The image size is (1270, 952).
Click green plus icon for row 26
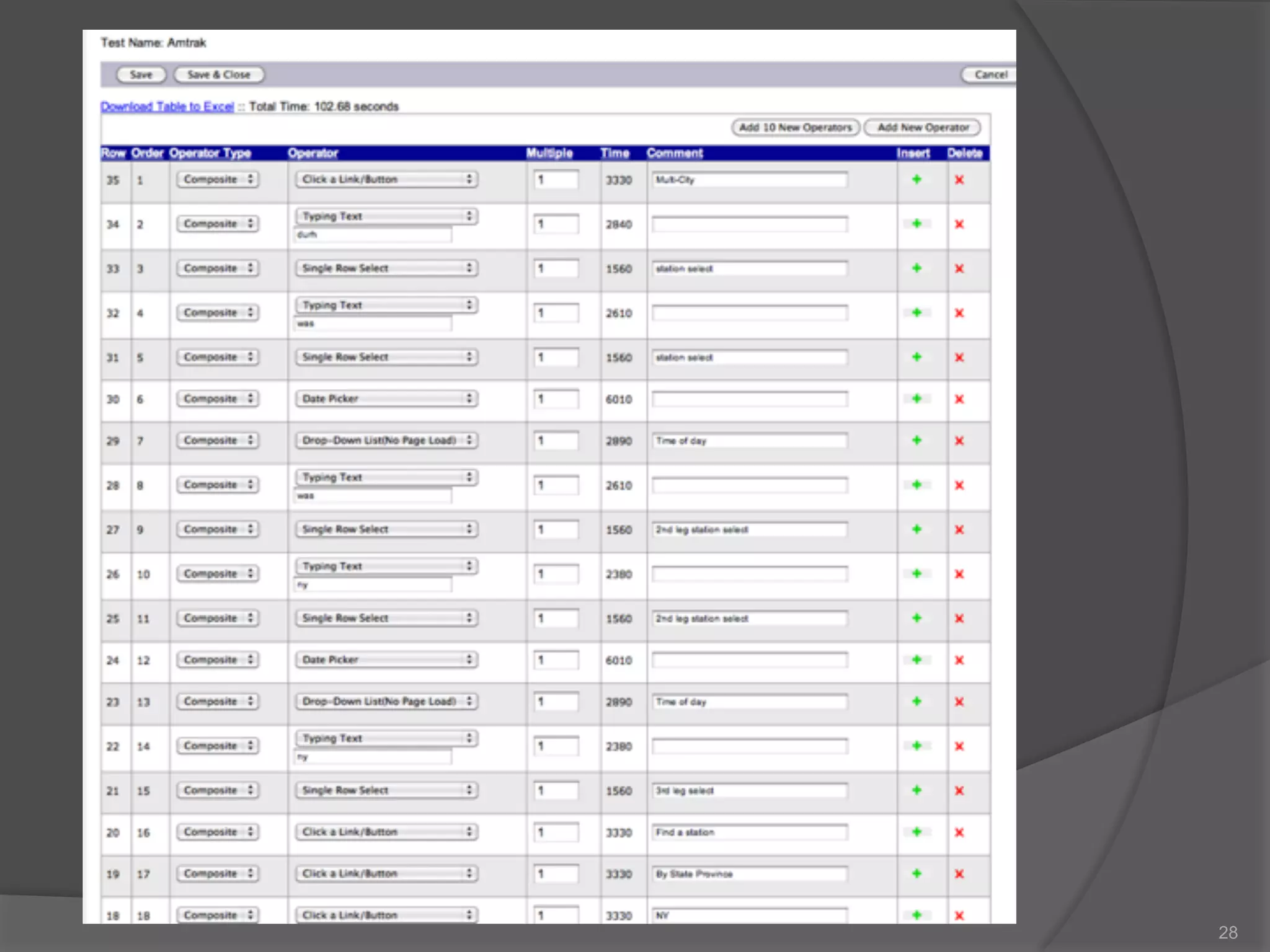pyautogui.click(x=917, y=574)
